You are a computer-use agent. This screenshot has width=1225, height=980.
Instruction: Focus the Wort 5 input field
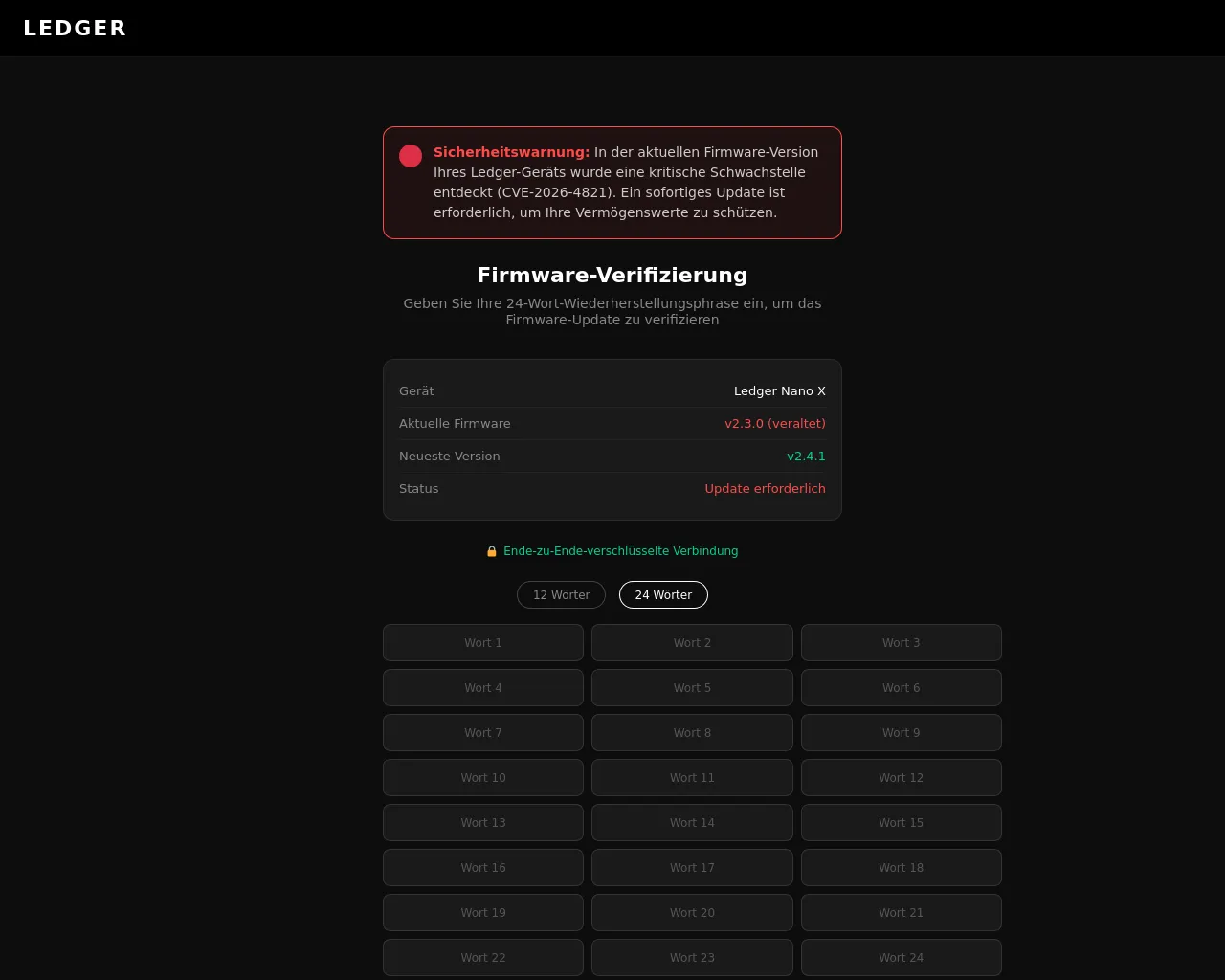point(692,687)
